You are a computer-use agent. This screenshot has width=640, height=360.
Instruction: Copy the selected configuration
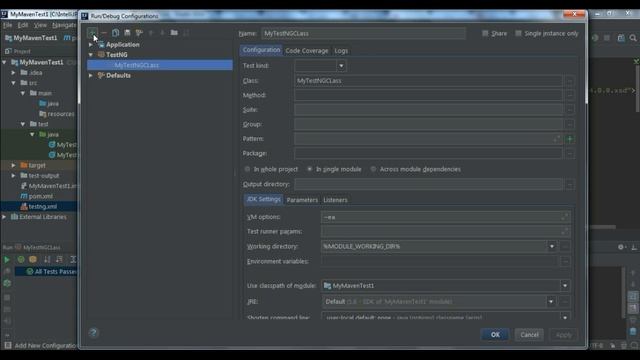(116, 33)
